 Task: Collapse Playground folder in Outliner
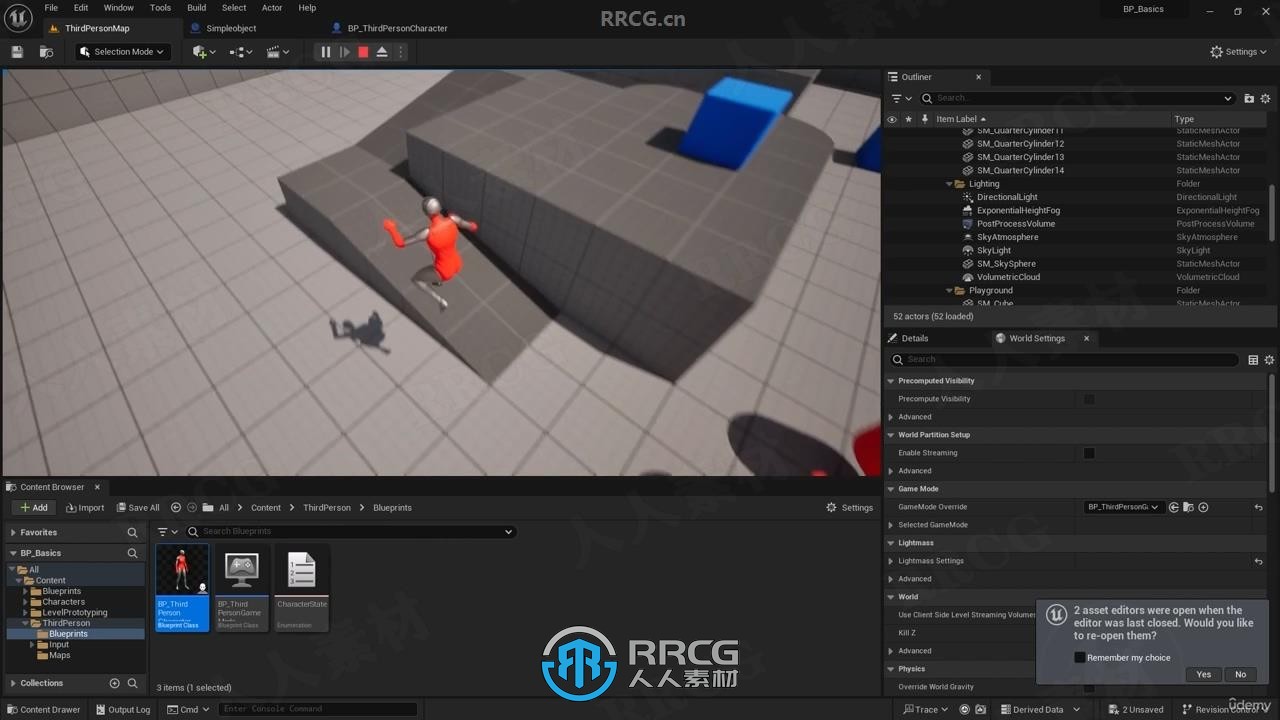click(x=949, y=291)
